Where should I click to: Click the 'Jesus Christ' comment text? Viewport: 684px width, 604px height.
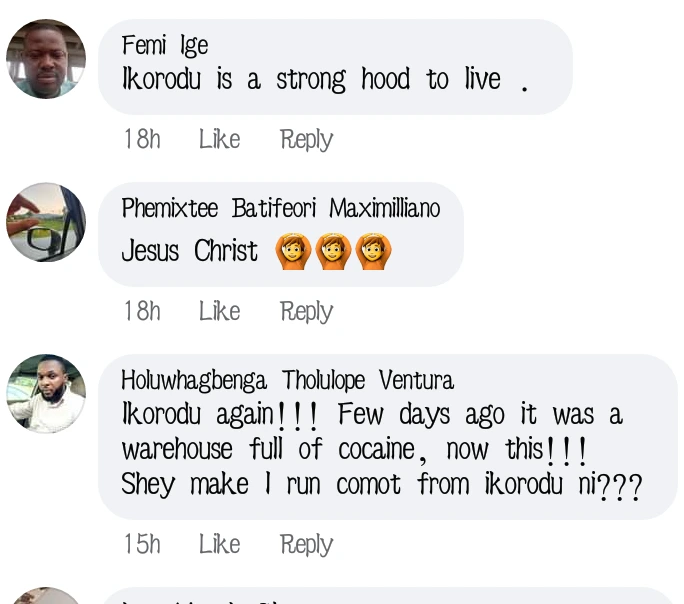(190, 250)
